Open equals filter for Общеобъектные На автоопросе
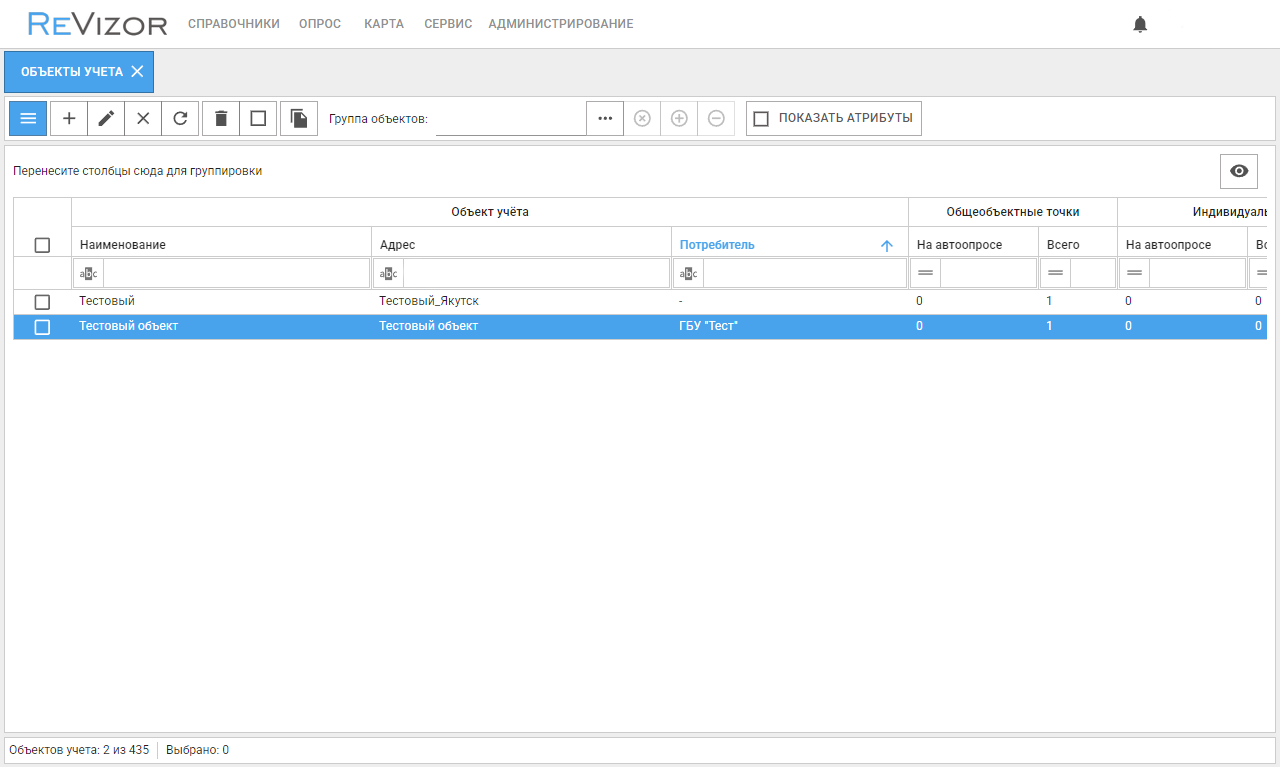Viewport: 1280px width, 767px height. tap(925, 274)
